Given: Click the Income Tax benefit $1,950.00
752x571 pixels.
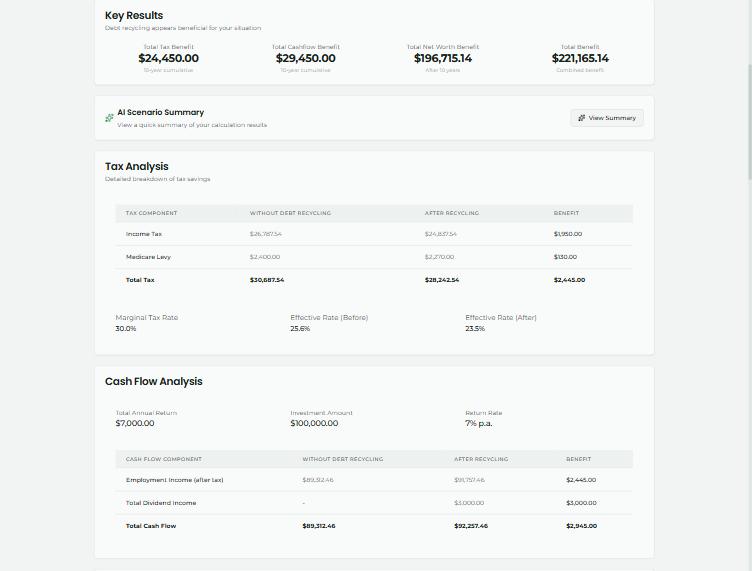Looking at the screenshot, I should point(568,234).
